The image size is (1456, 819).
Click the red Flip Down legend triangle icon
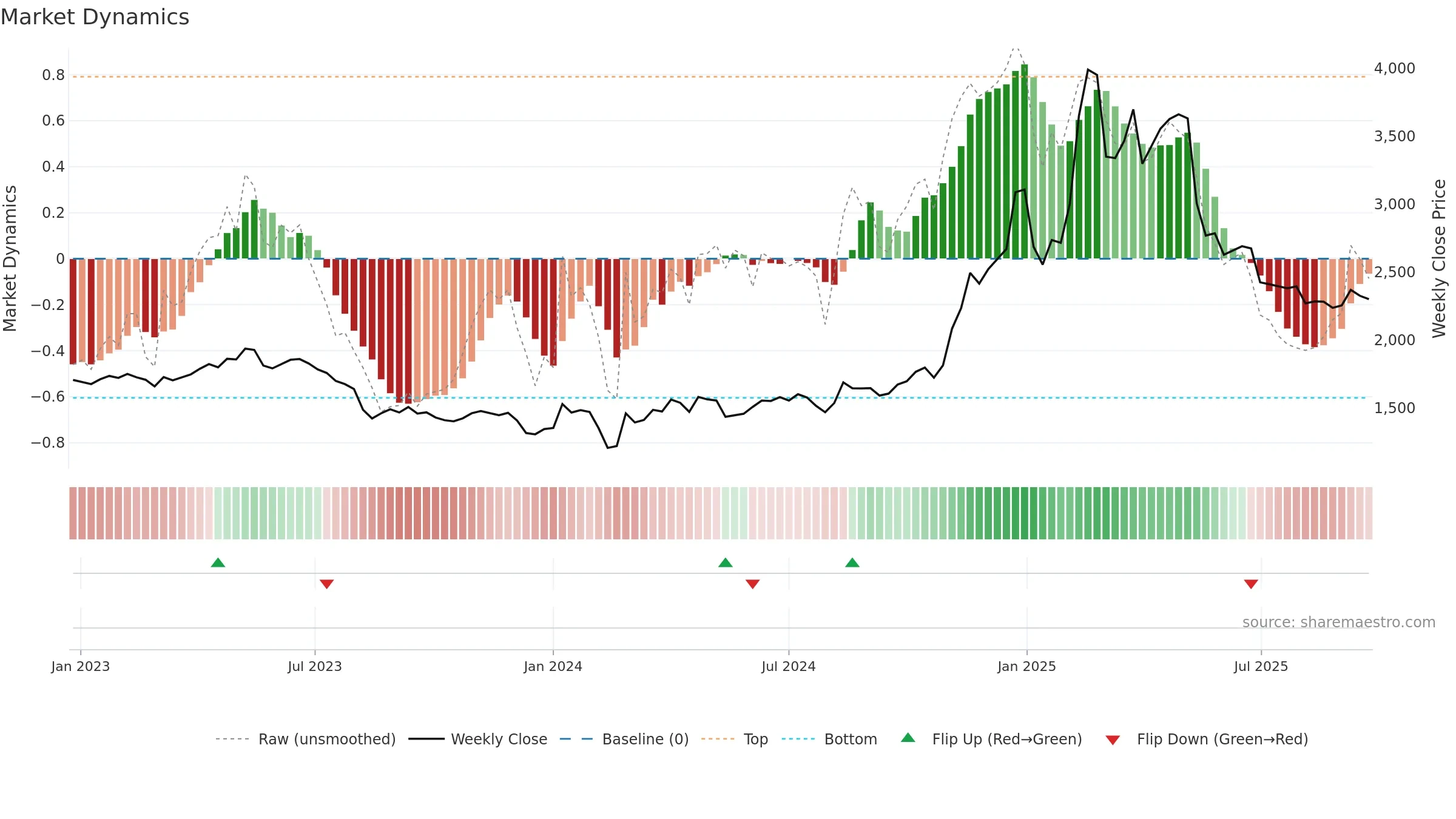pyautogui.click(x=1113, y=740)
